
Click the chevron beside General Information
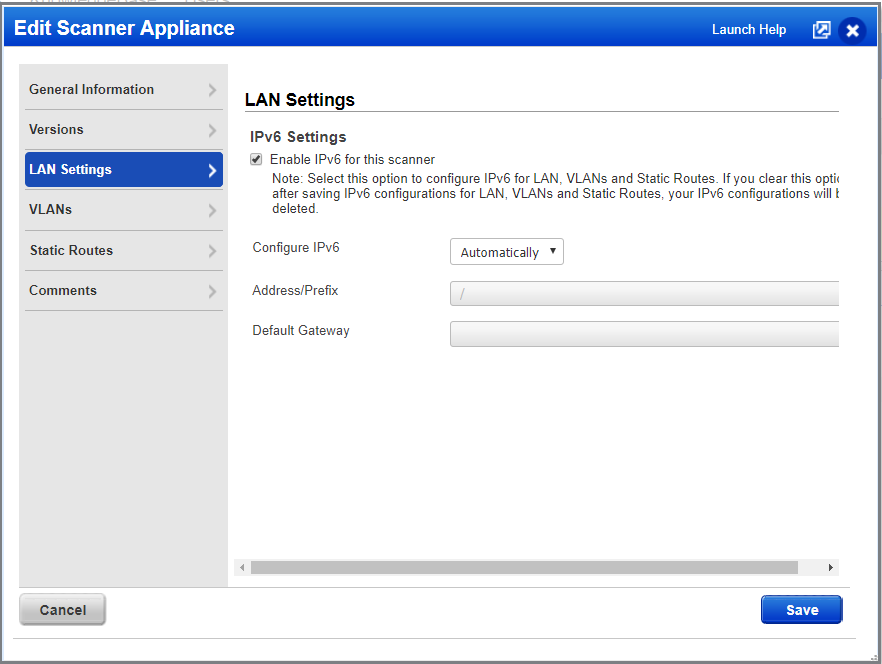coord(213,89)
